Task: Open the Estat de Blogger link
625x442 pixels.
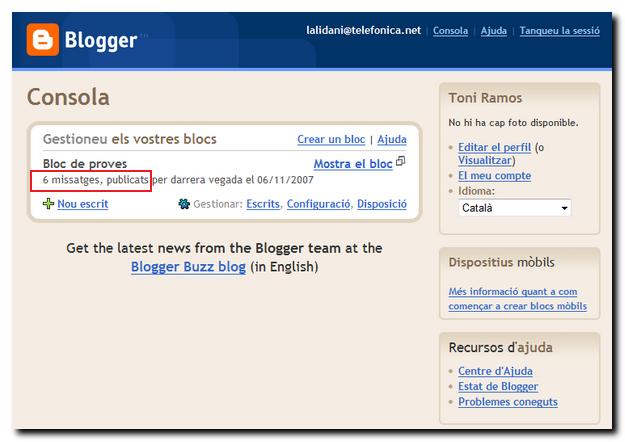Action: click(x=498, y=387)
